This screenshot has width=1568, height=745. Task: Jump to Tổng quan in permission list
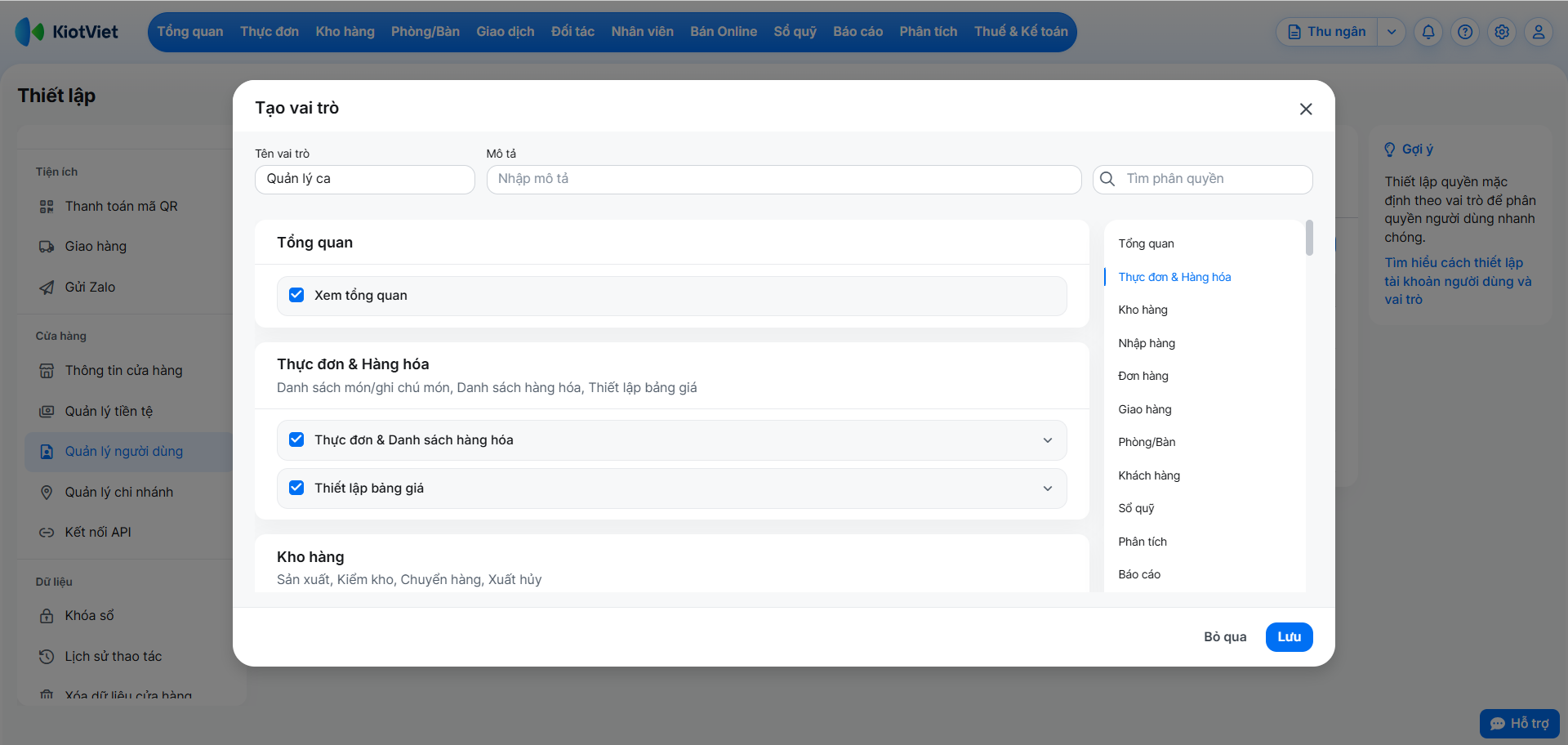(1147, 243)
